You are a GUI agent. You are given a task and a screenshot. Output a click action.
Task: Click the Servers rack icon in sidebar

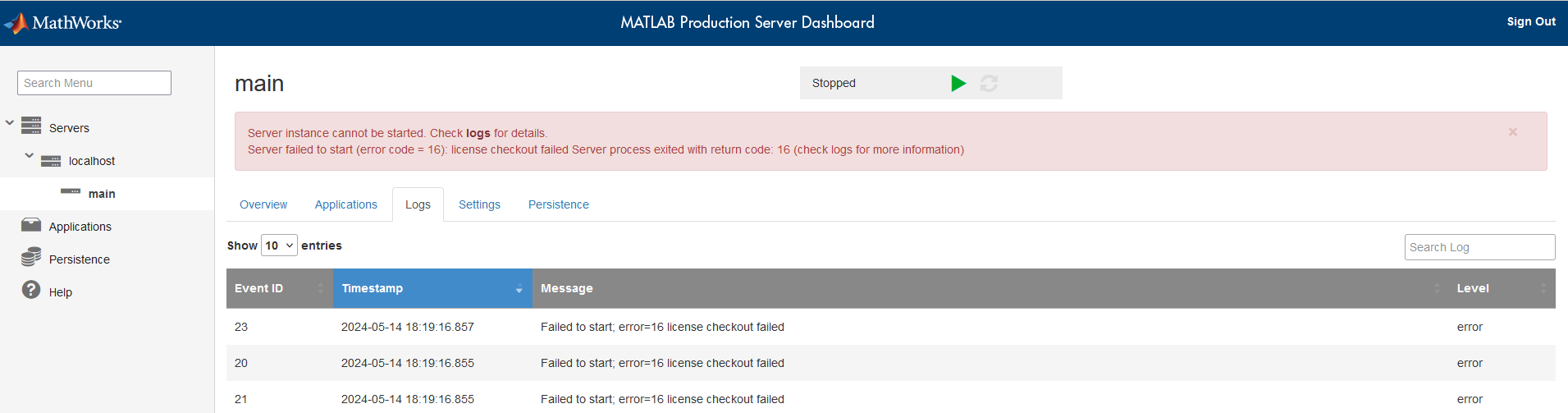[x=31, y=126]
